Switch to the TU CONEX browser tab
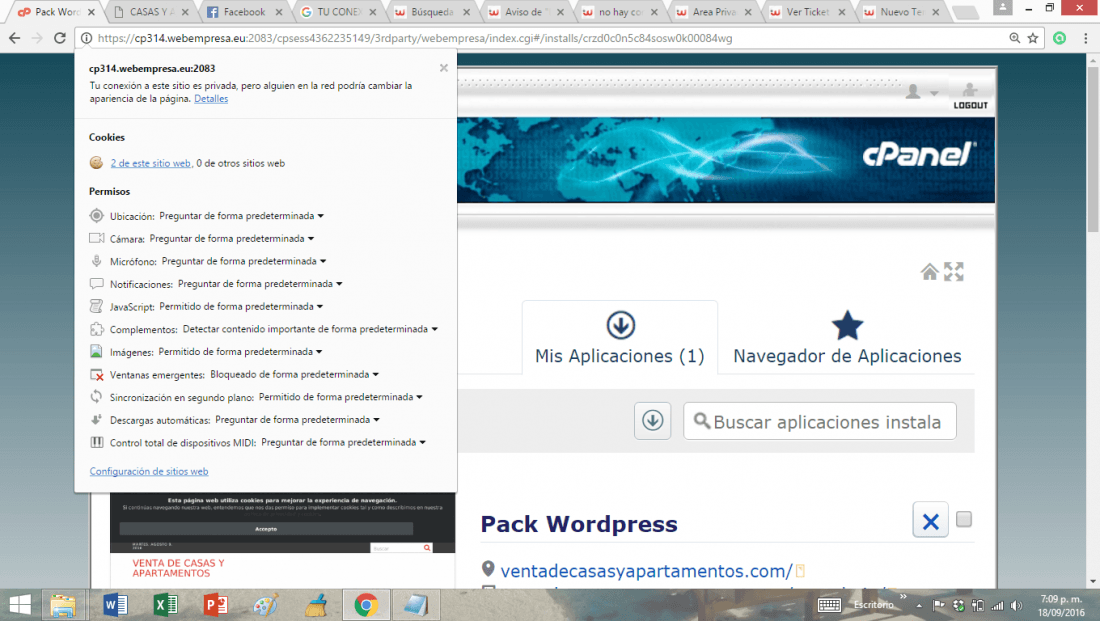The image size is (1100, 621). [338, 12]
